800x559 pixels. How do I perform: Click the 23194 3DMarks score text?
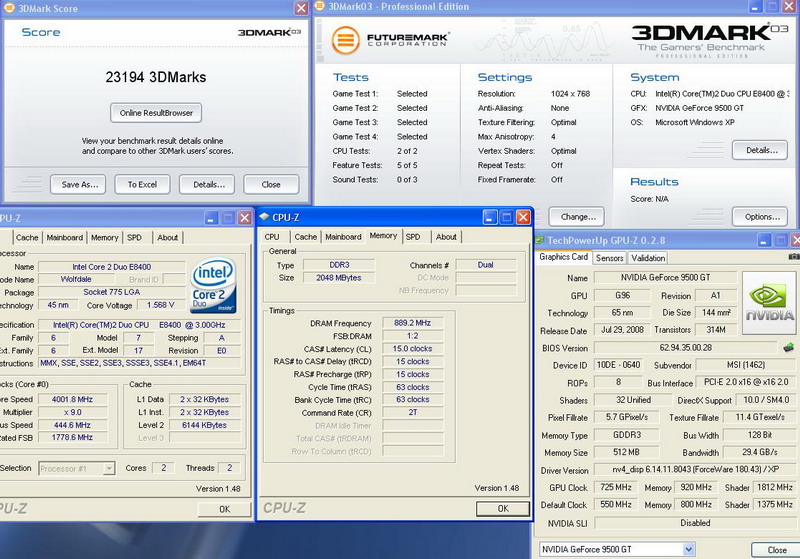point(156,77)
